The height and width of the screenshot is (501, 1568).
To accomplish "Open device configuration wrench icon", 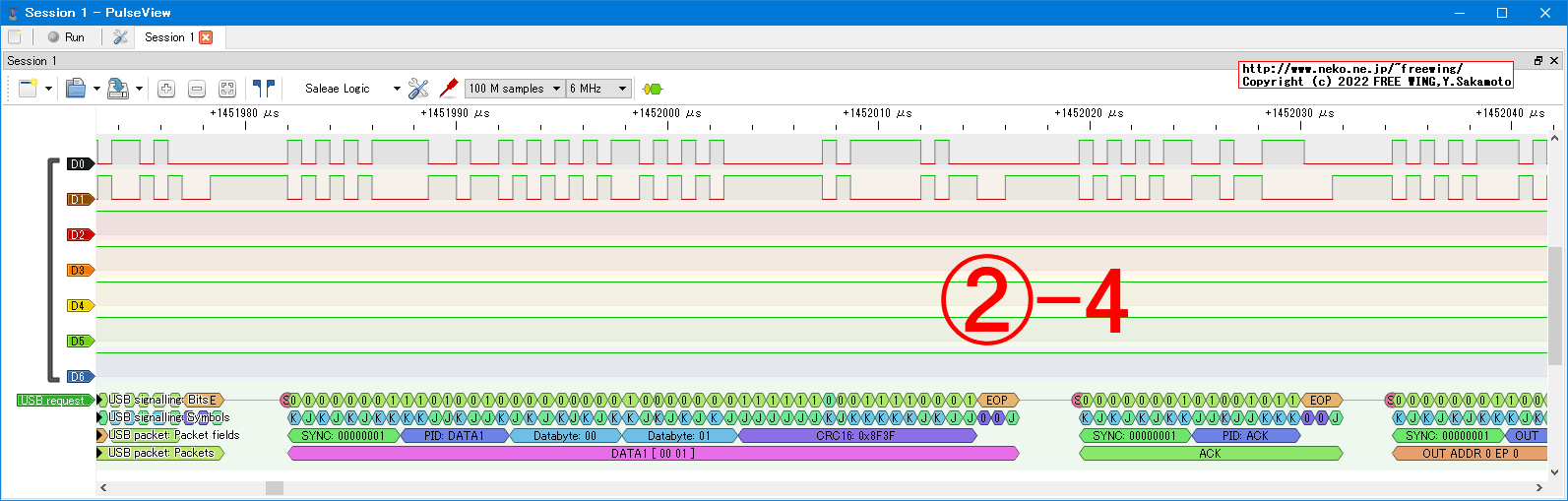I will 418,89.
